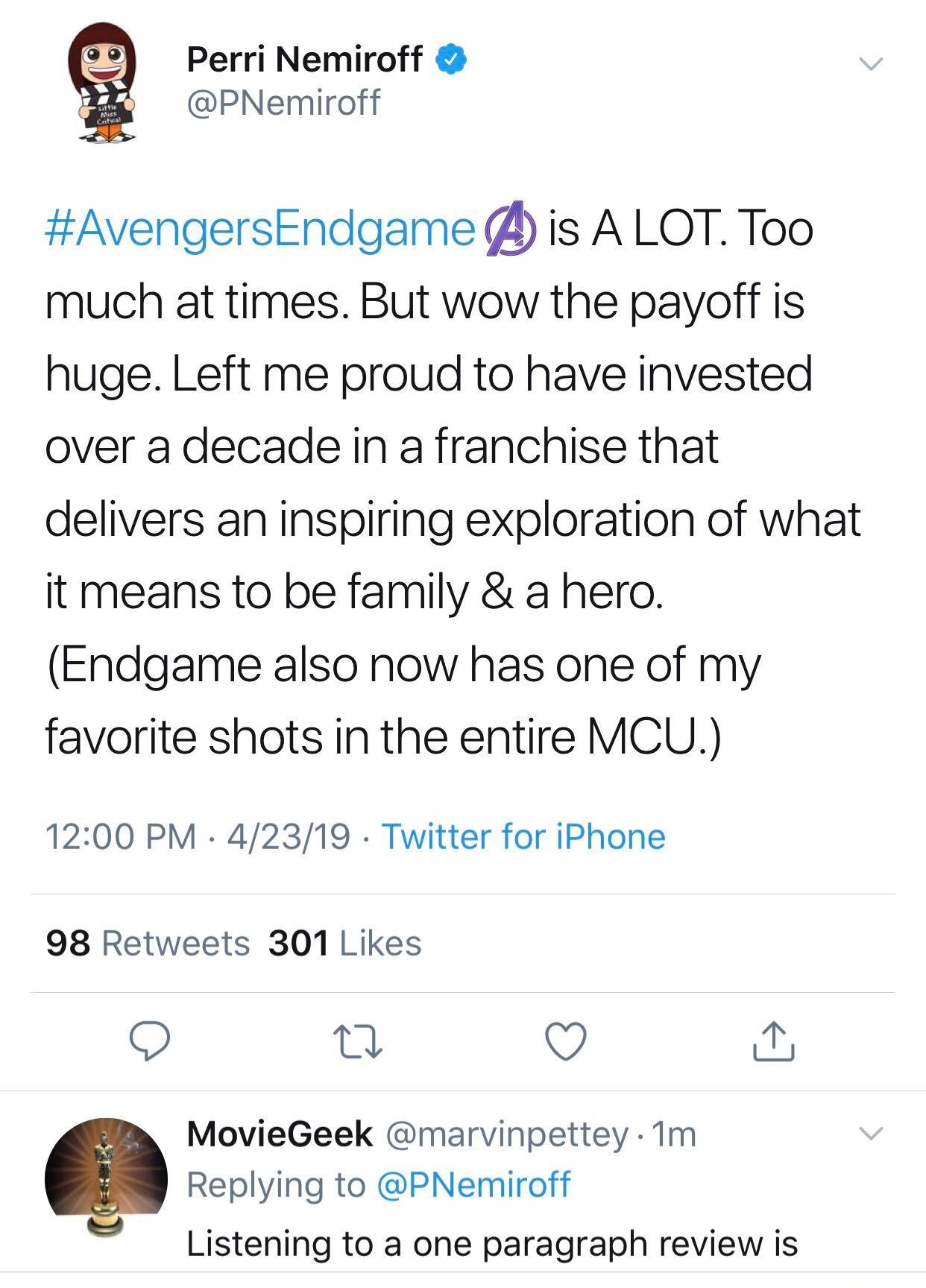Tap the MovieGeek display name

tap(280, 1134)
